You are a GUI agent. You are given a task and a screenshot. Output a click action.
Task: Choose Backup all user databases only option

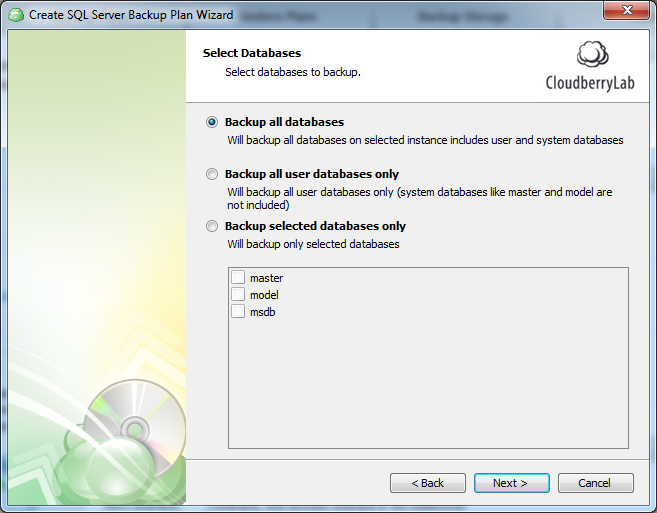(212, 174)
